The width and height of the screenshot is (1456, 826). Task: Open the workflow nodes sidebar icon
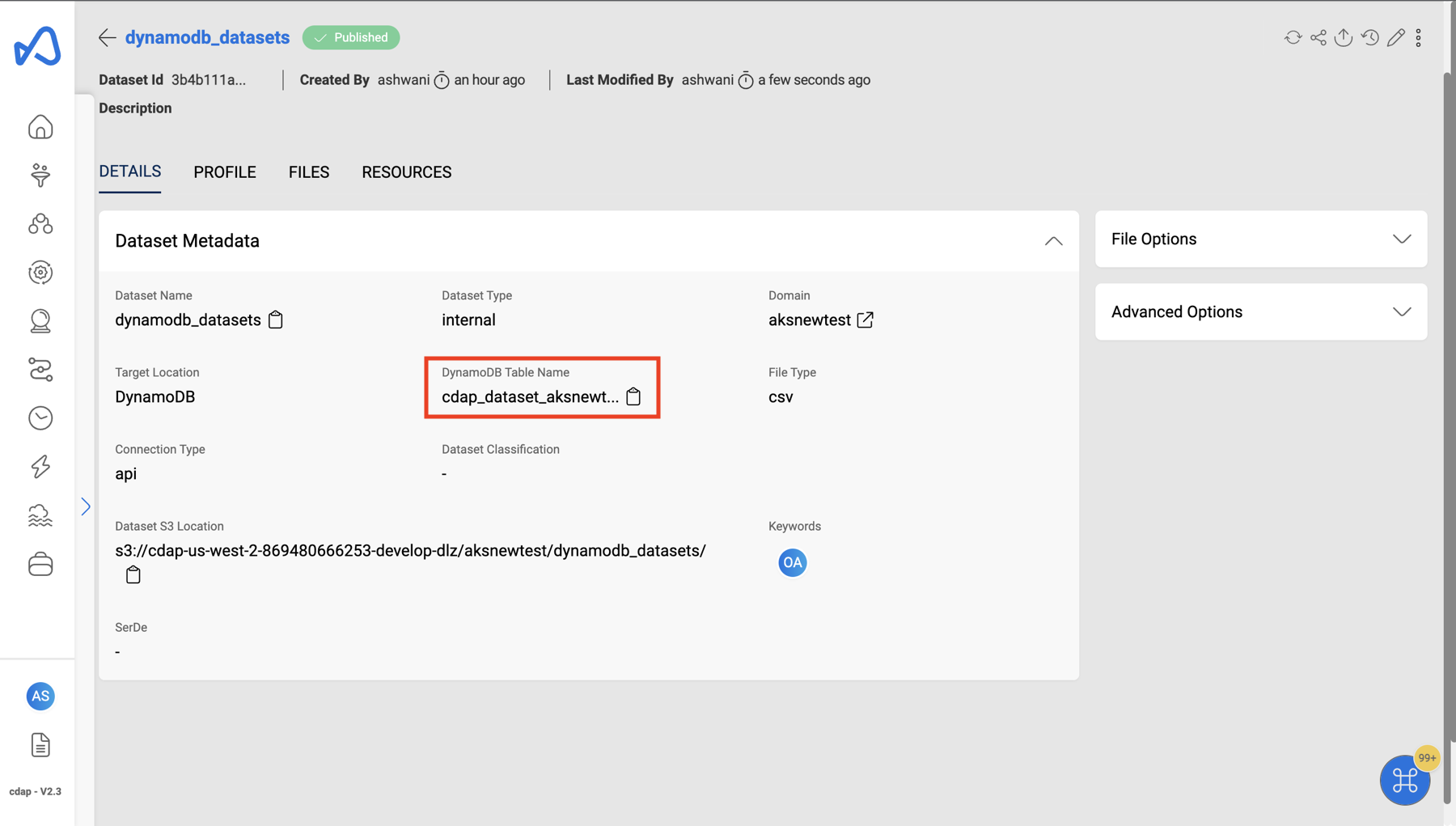[40, 370]
